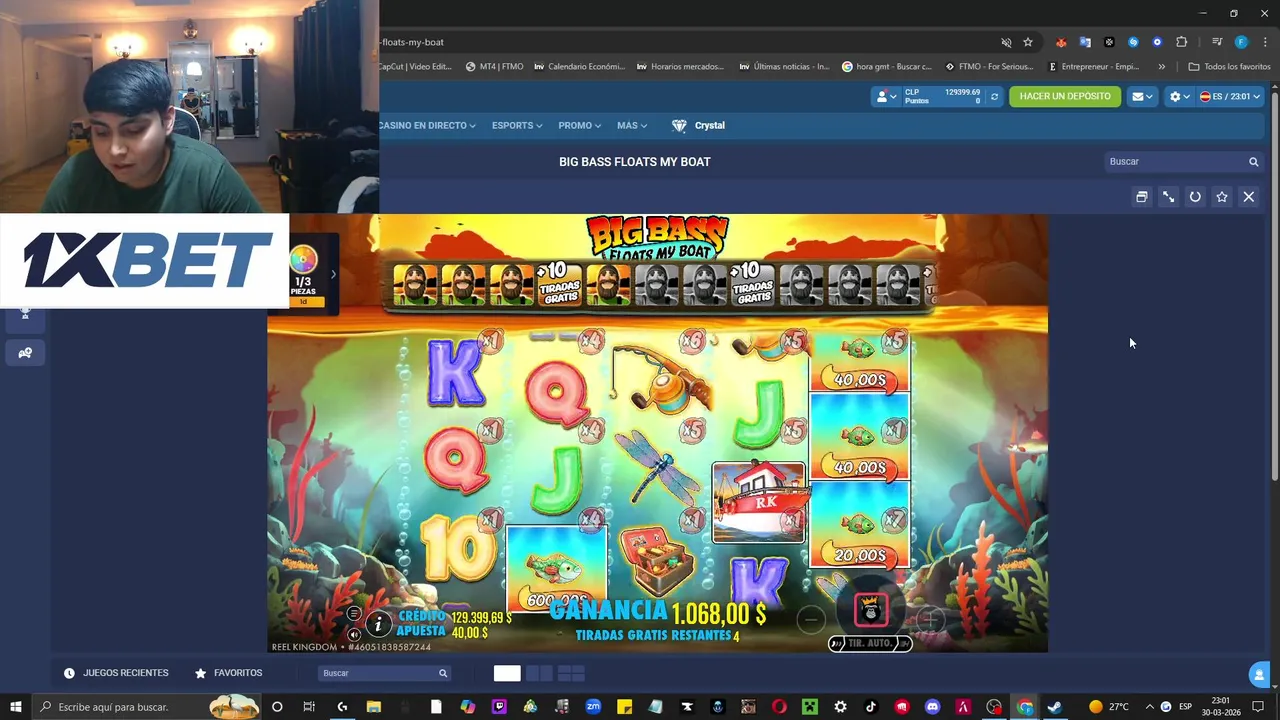
Task: Expand the ESPORTS menu
Action: [517, 126]
